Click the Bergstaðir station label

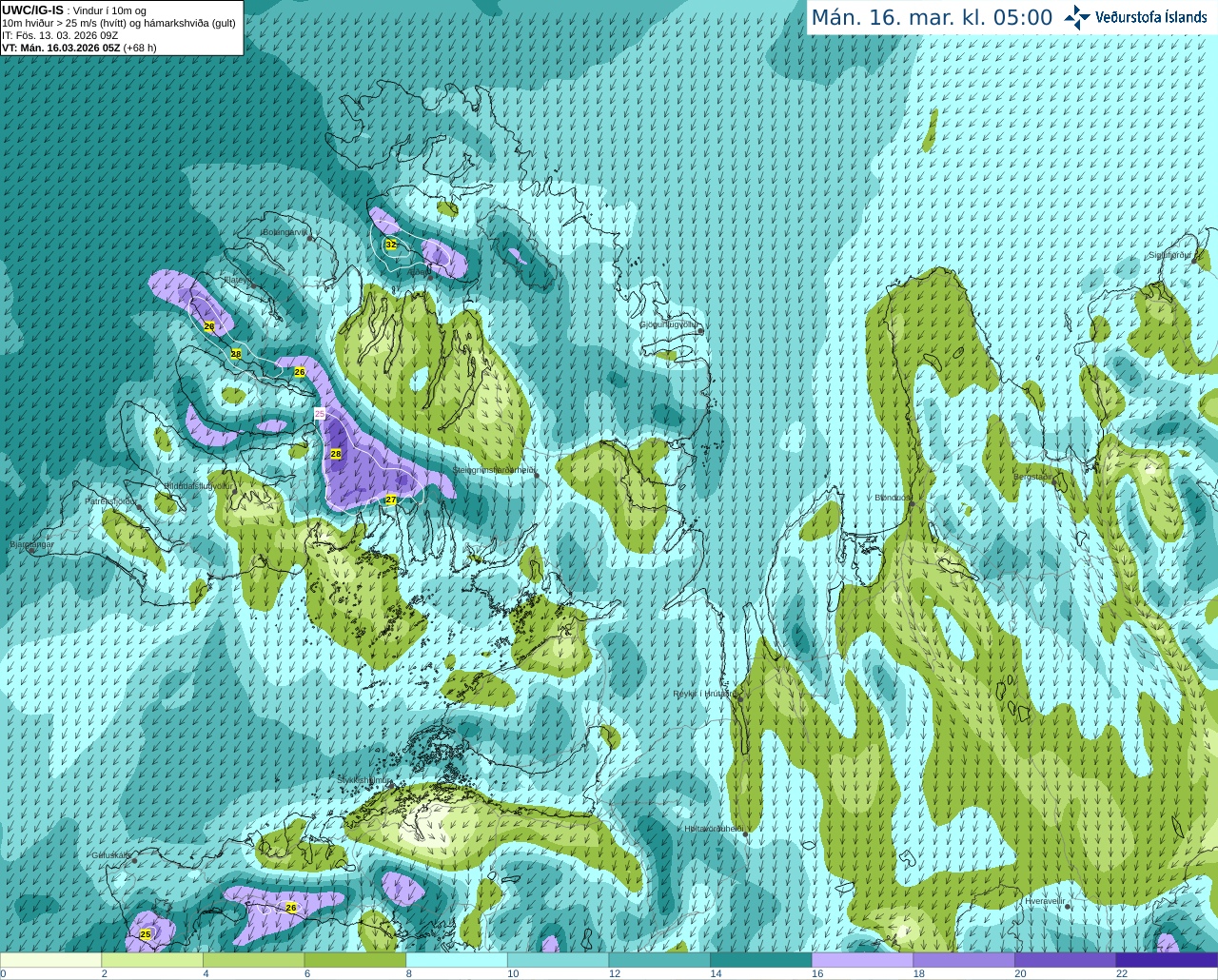pos(1032,477)
